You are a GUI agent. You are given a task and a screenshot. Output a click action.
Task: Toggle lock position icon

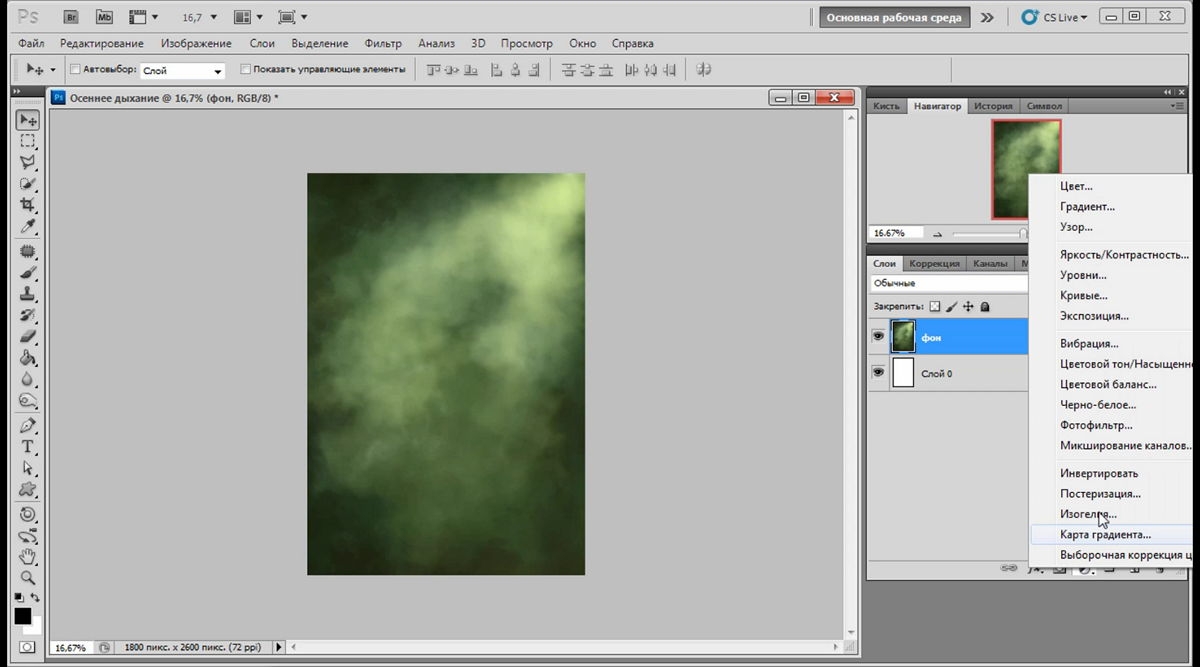tap(968, 307)
